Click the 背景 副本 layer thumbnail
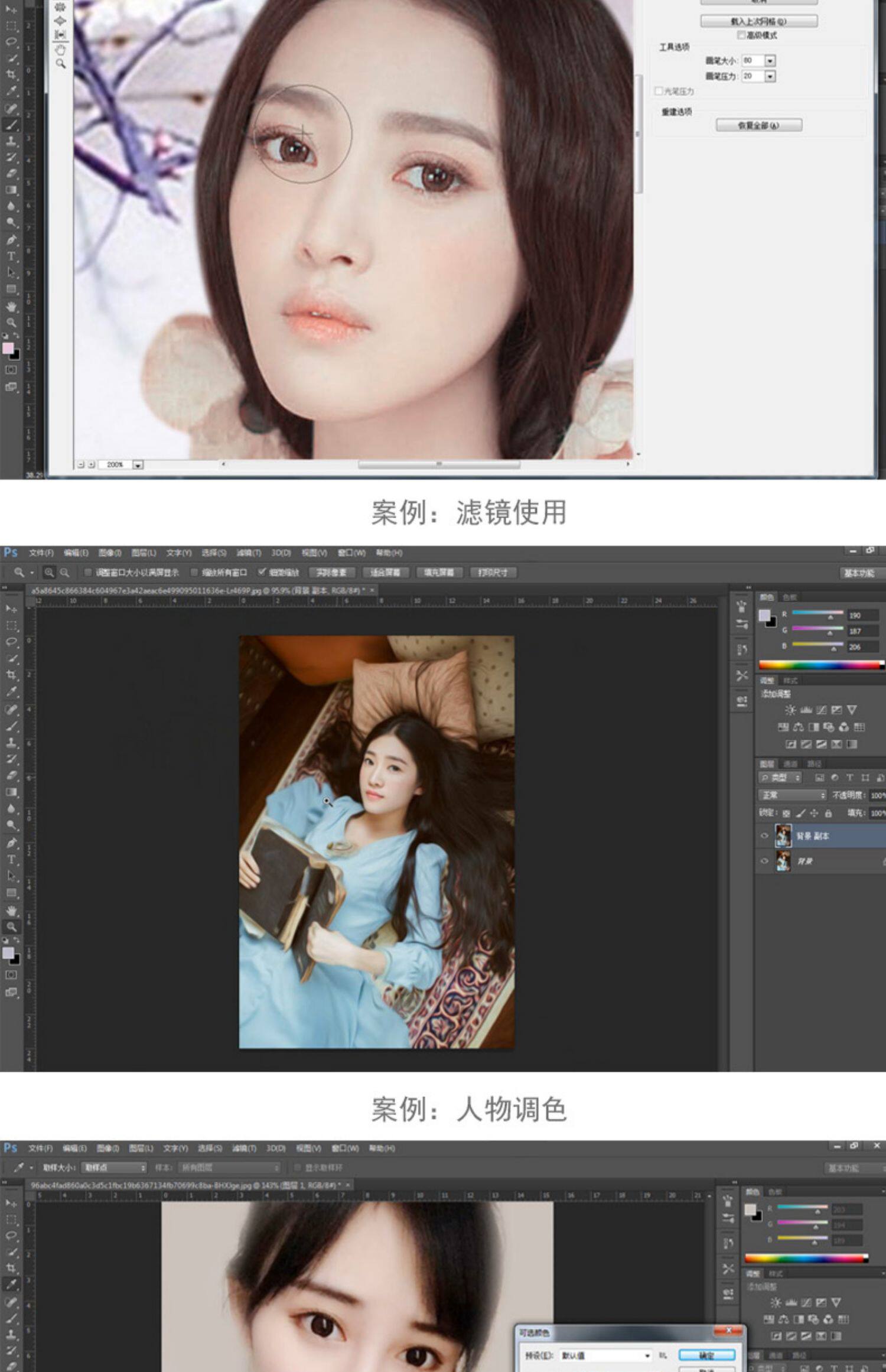 (x=783, y=836)
